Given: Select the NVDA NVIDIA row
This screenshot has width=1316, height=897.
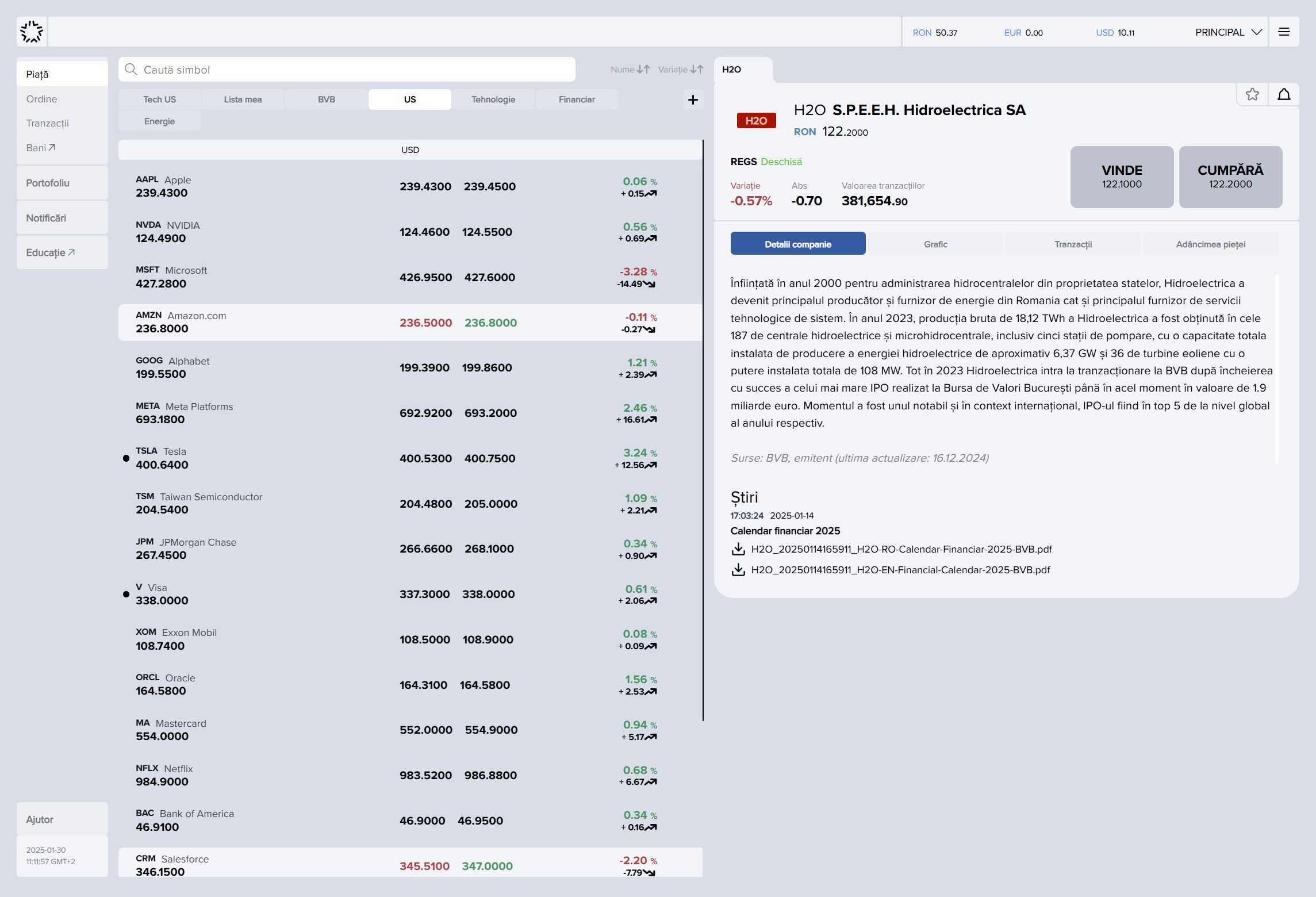Looking at the screenshot, I should pos(410,232).
